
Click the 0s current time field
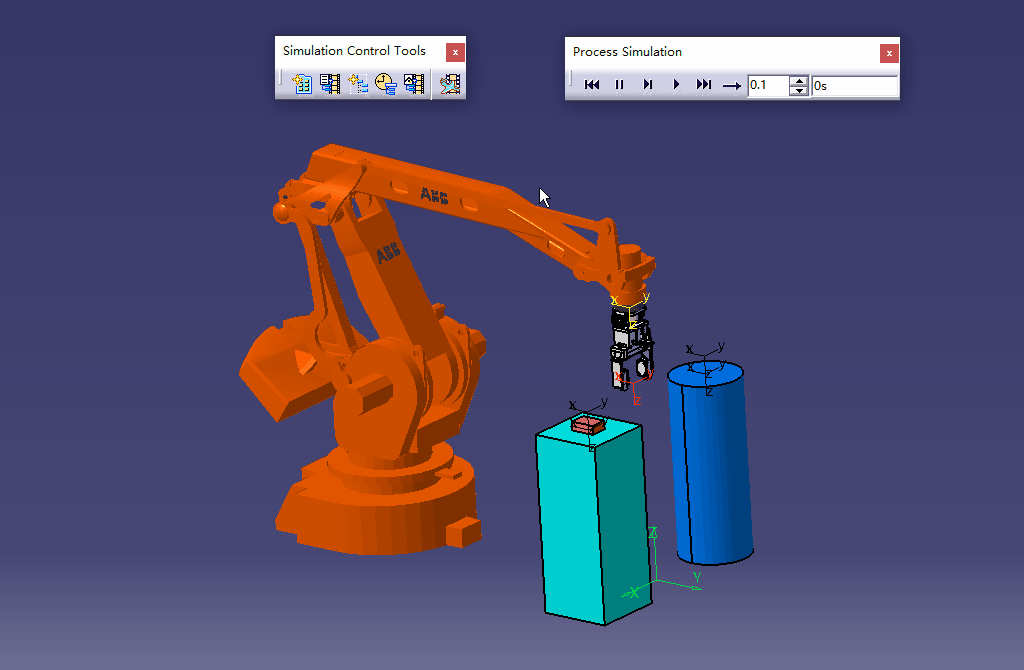coord(854,86)
